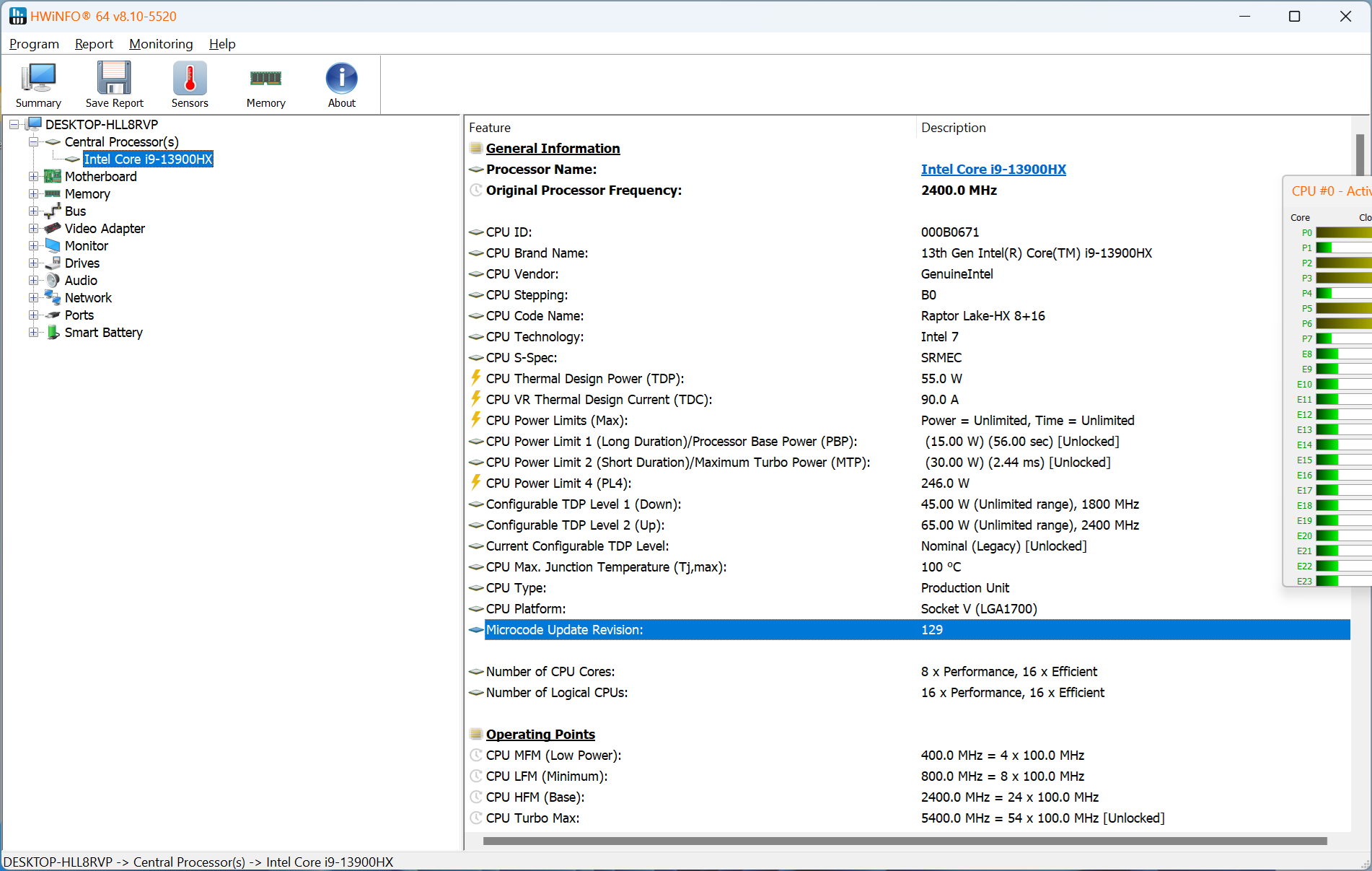Click the Video Adapter tree icon

(53, 229)
